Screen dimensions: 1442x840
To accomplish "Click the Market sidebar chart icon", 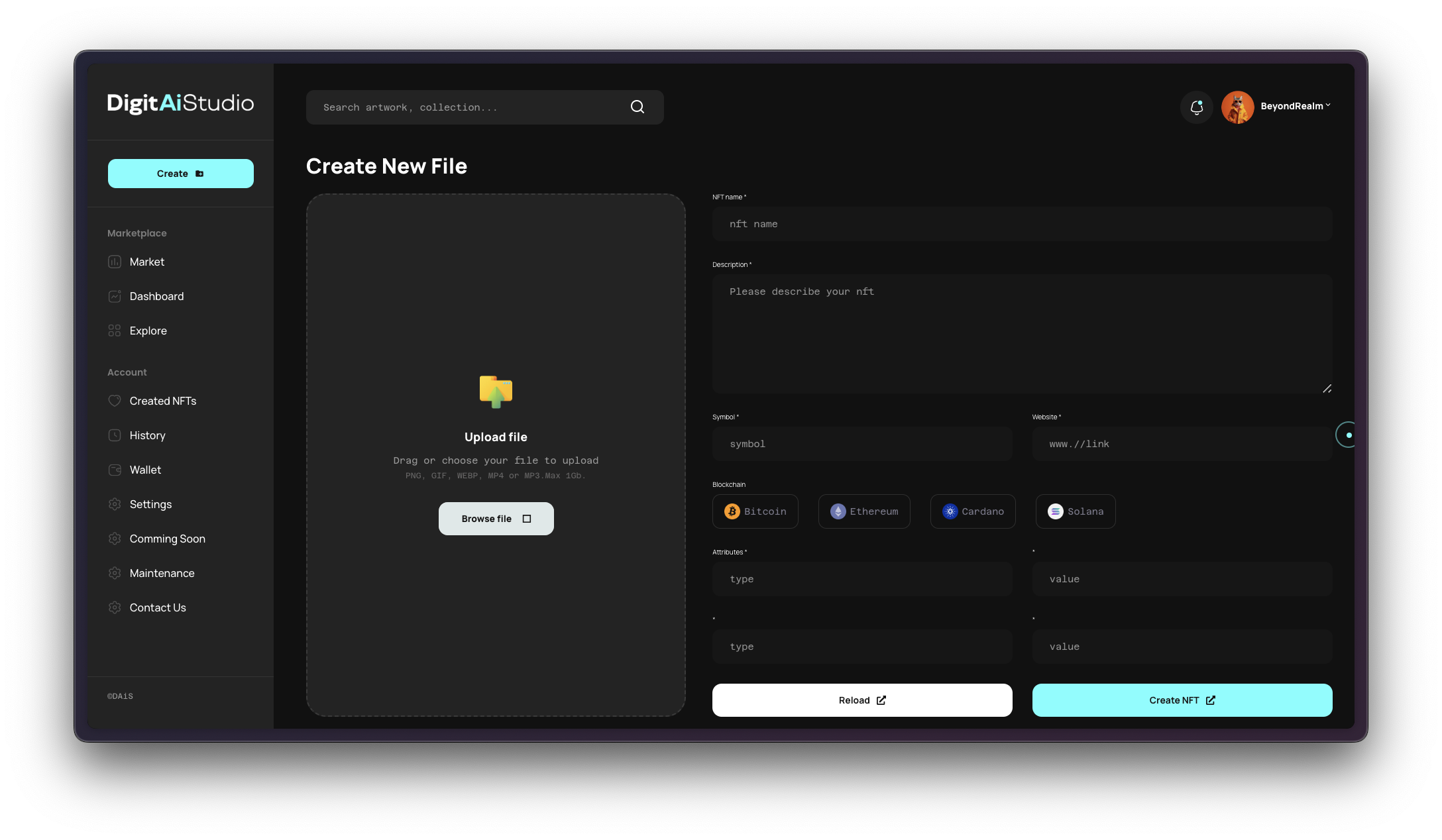I will click(x=115, y=262).
